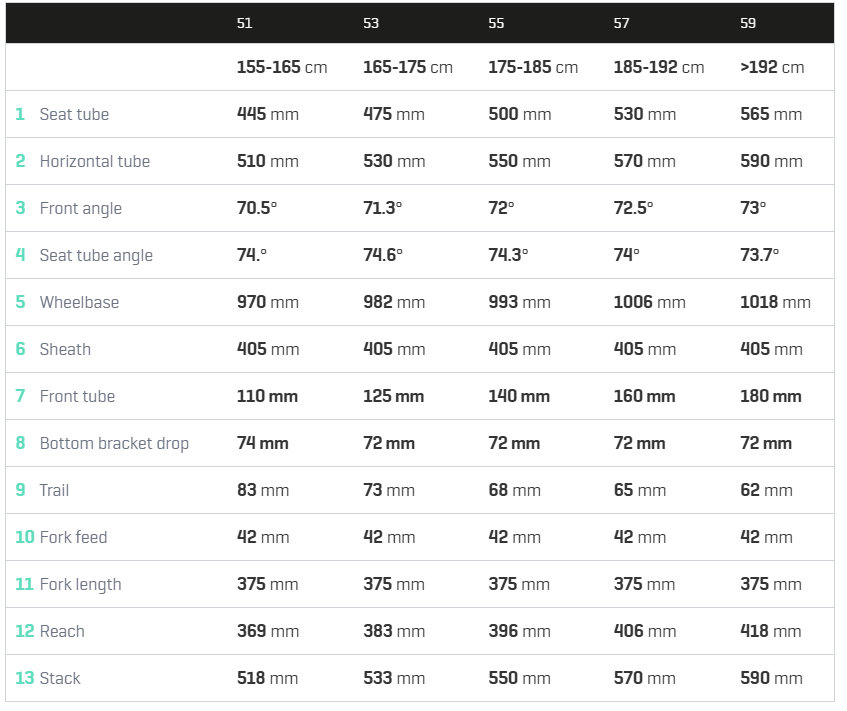The image size is (847, 711).
Task: Select the Reach row label
Action: 62,631
